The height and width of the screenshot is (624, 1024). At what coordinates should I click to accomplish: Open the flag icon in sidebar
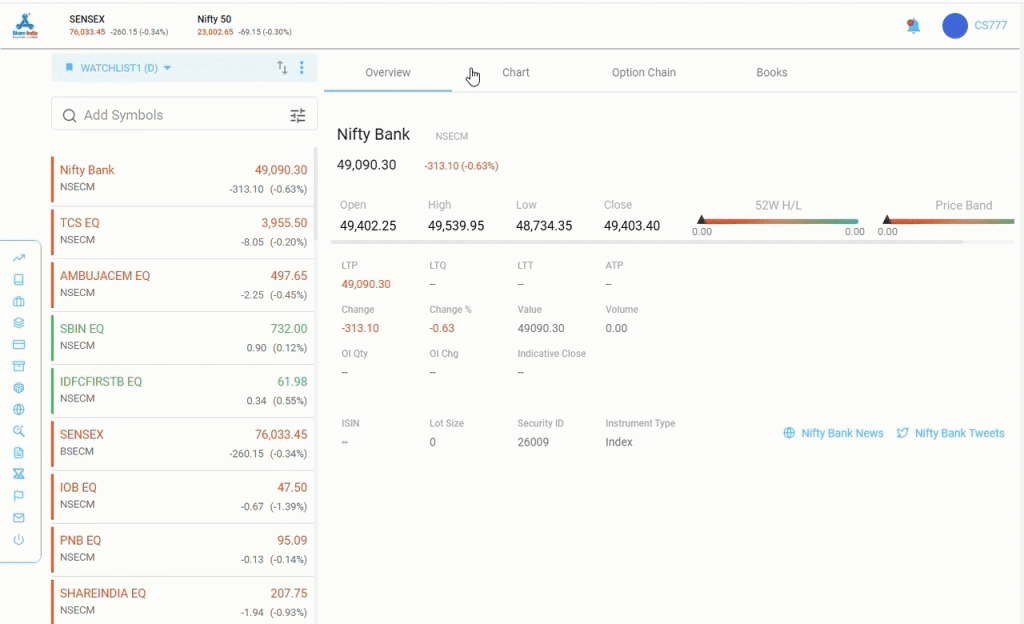click(18, 496)
